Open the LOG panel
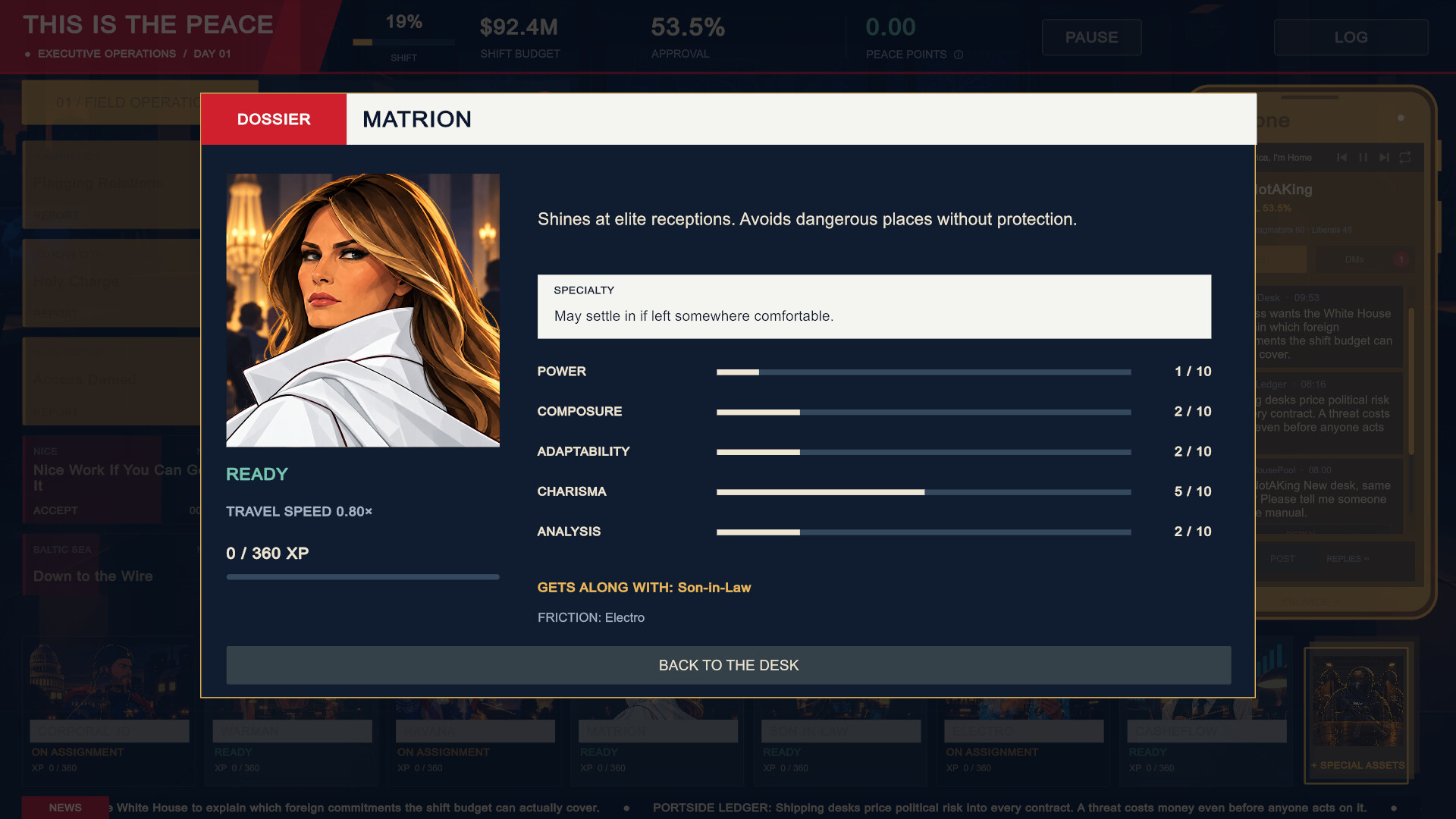 point(1351,37)
